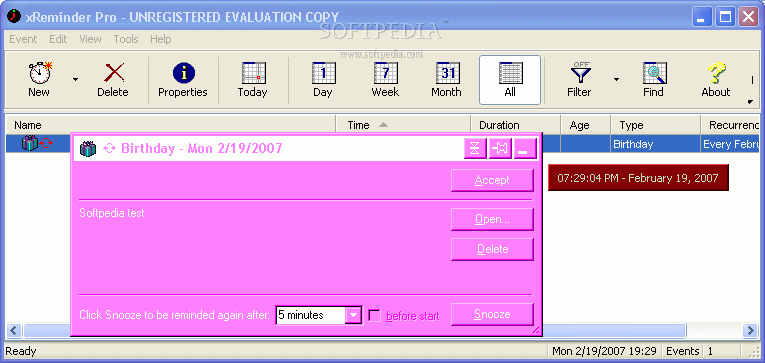The image size is (765, 363).
Task: Jump to Today in the toolbar
Action: [253, 80]
